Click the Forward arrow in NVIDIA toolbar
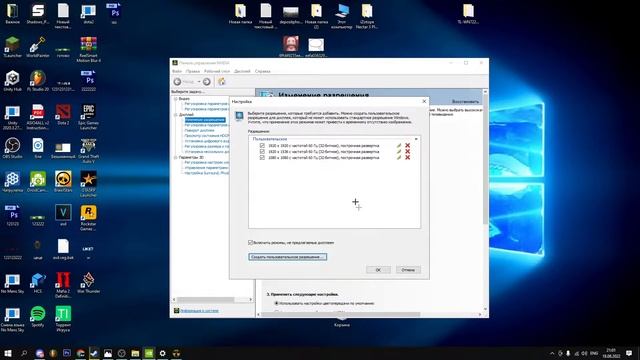 [207, 82]
